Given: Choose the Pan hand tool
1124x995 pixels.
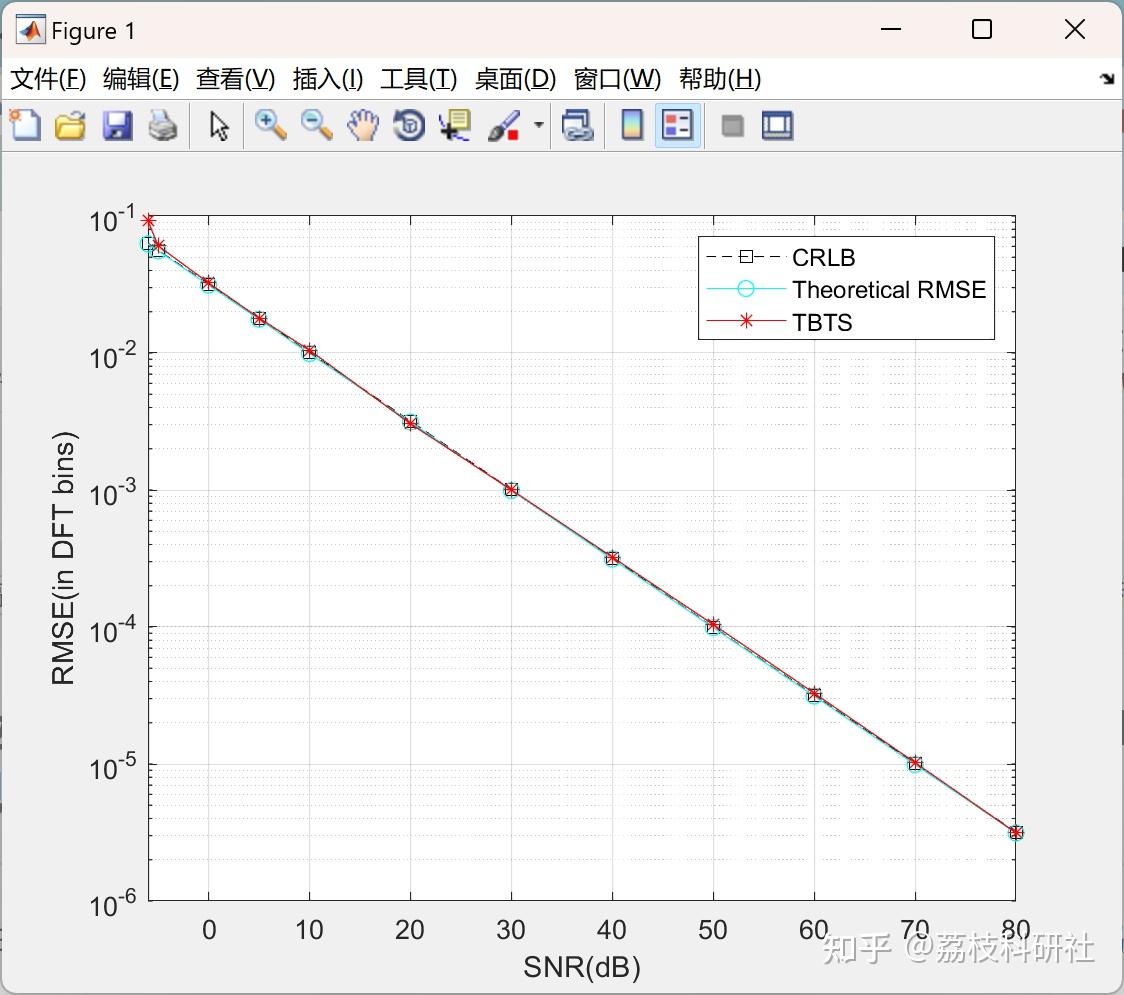Looking at the screenshot, I should pos(363,125).
